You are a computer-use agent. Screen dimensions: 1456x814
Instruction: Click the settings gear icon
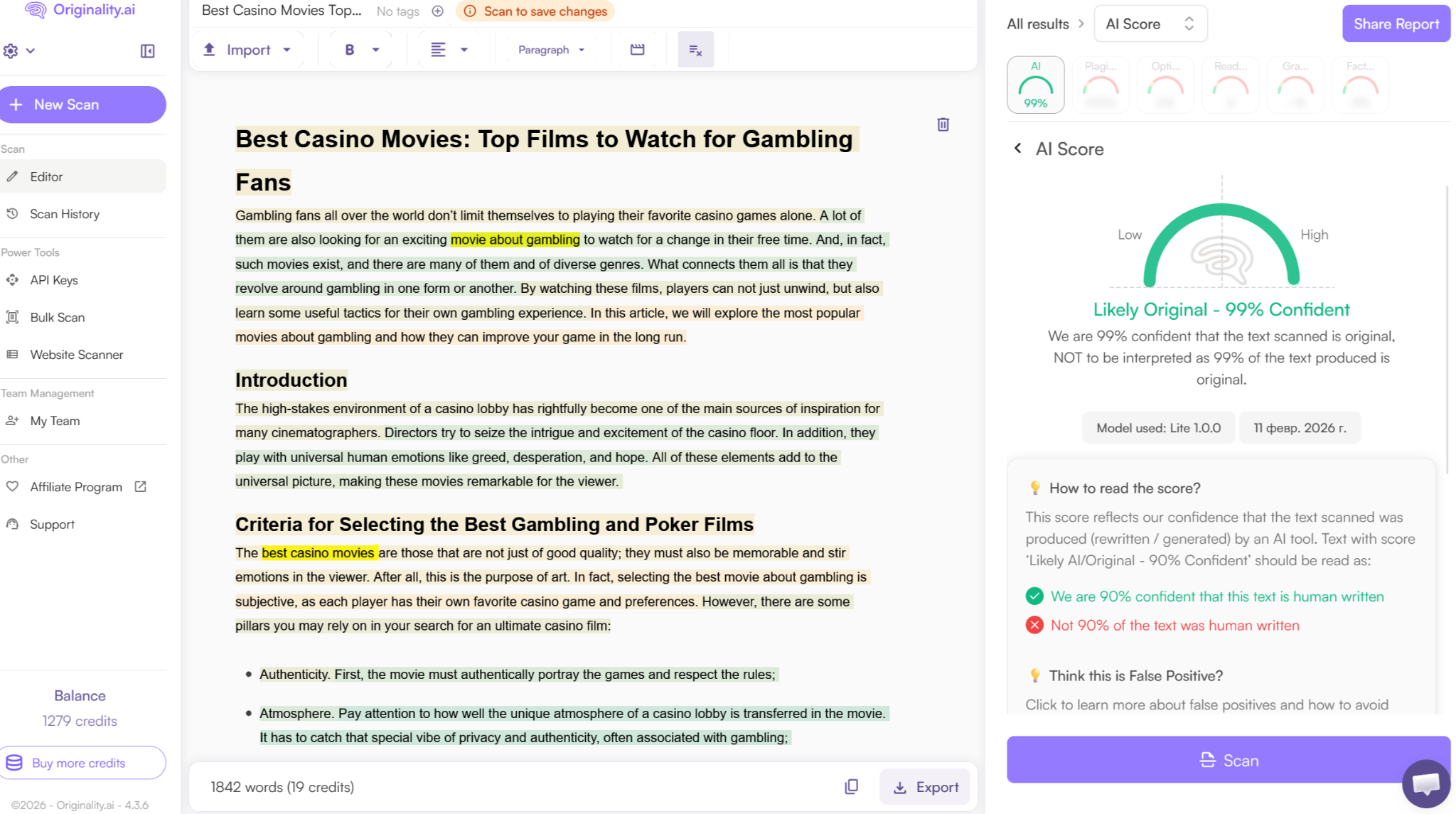tap(11, 51)
